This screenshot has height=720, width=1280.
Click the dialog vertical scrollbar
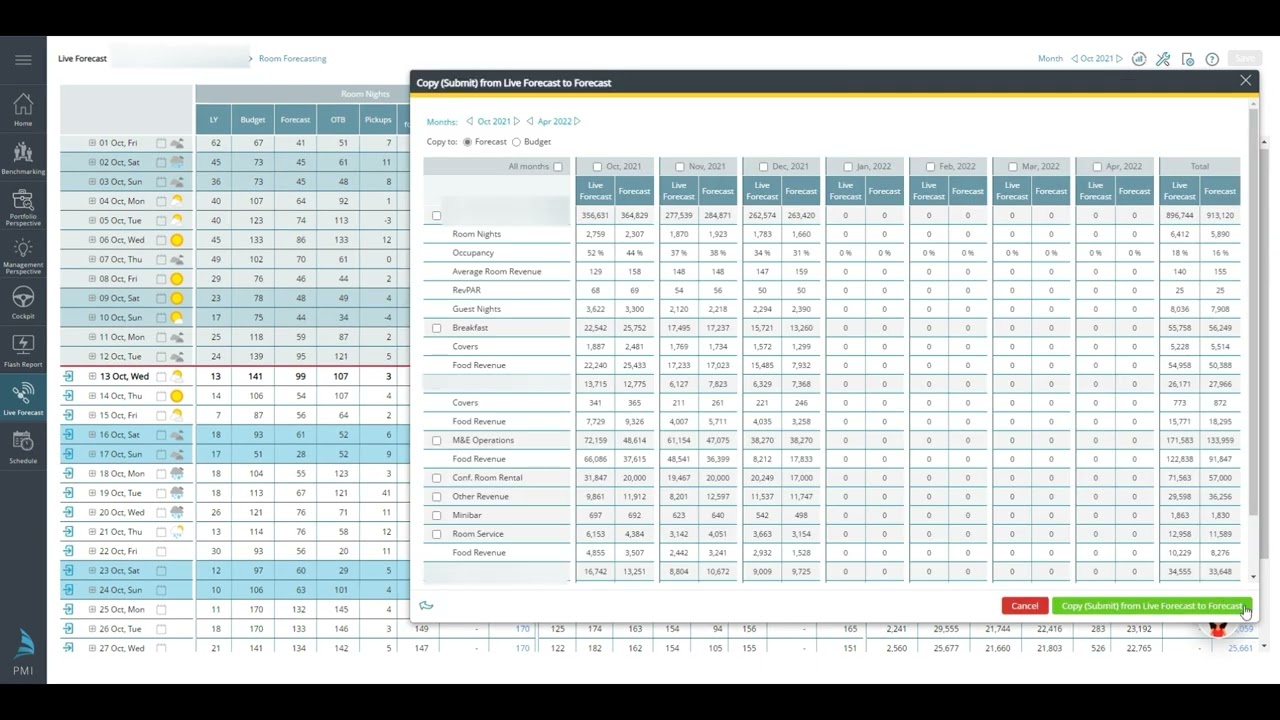tap(1254, 310)
